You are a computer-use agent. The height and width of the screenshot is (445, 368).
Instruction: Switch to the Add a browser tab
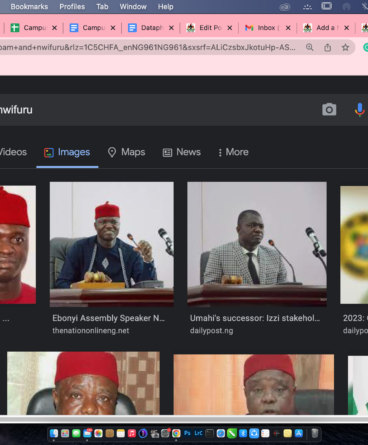coord(326,28)
